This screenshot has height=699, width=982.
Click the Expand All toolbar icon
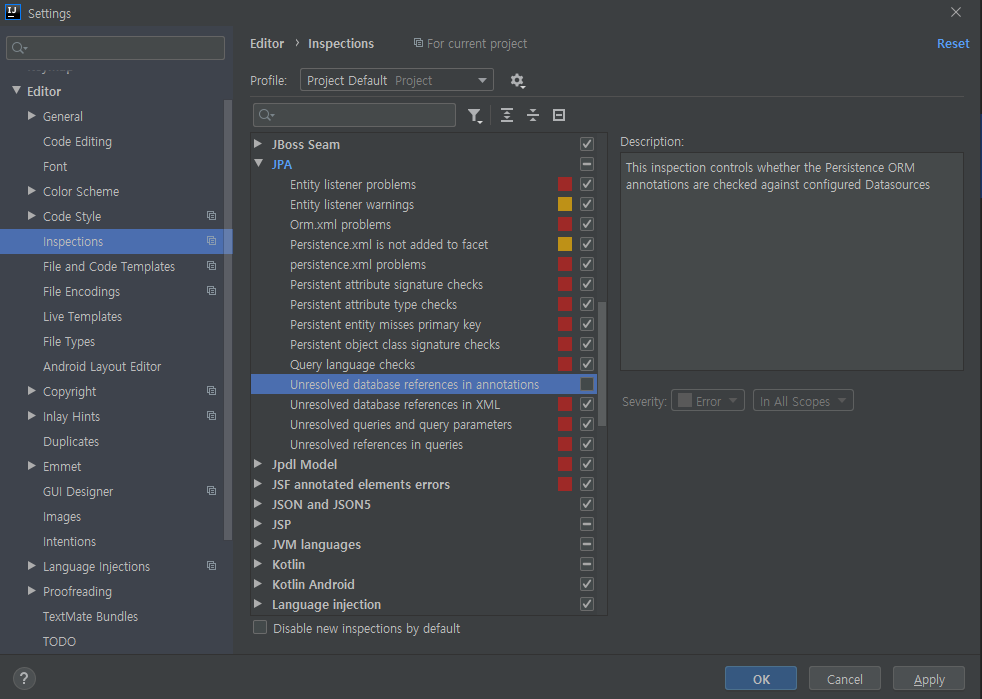[507, 115]
